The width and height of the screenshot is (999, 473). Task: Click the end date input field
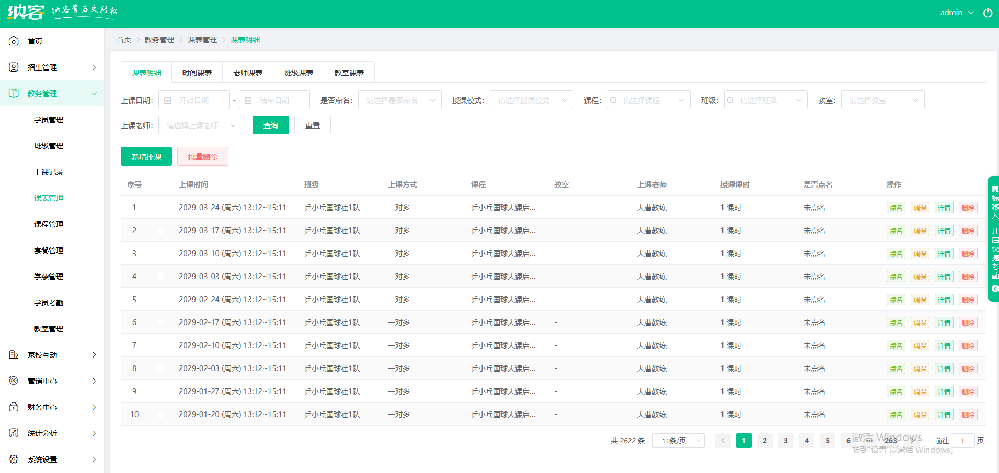[x=274, y=100]
